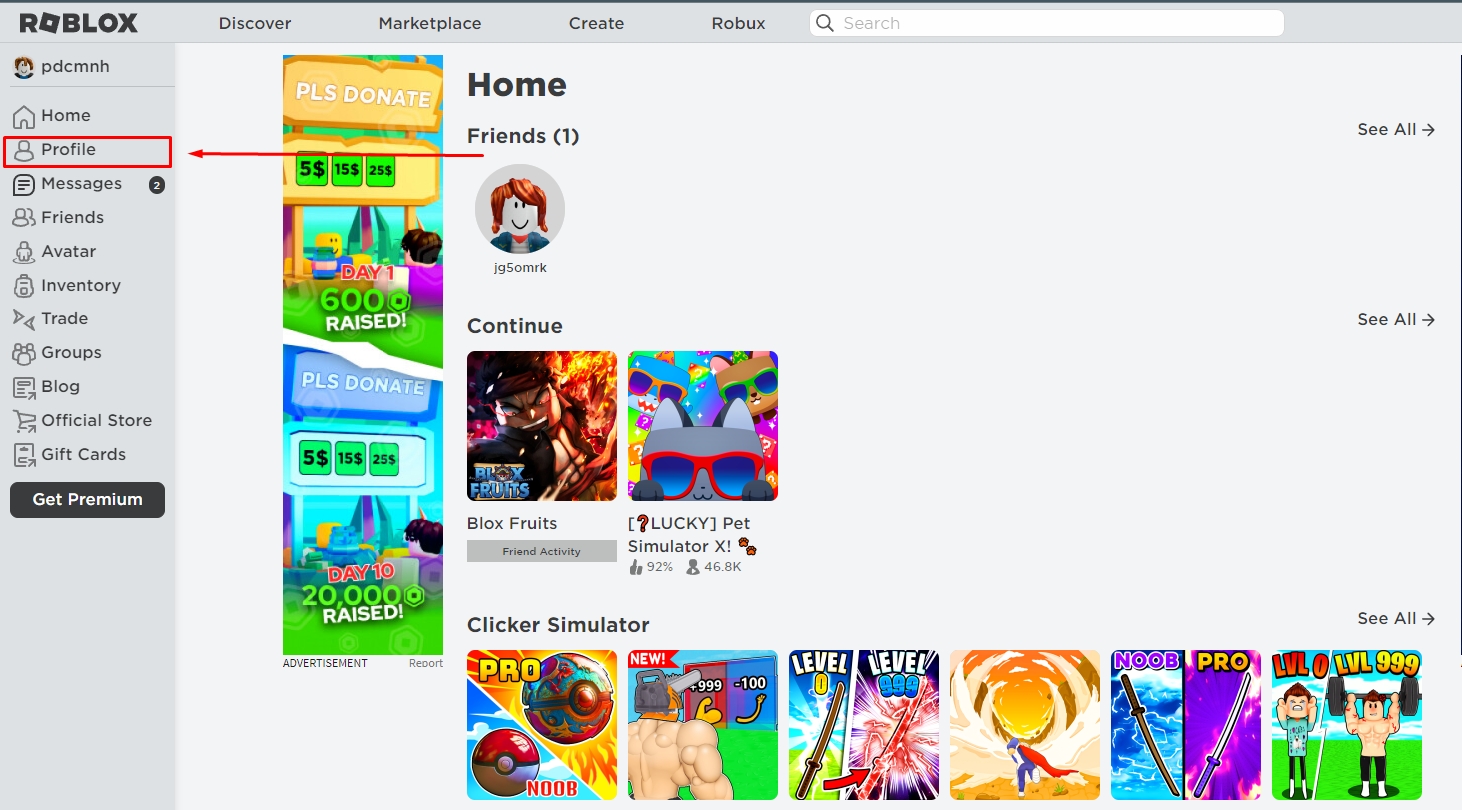This screenshot has width=1462, height=810.
Task: Click the Get Premium button
Action: point(87,500)
